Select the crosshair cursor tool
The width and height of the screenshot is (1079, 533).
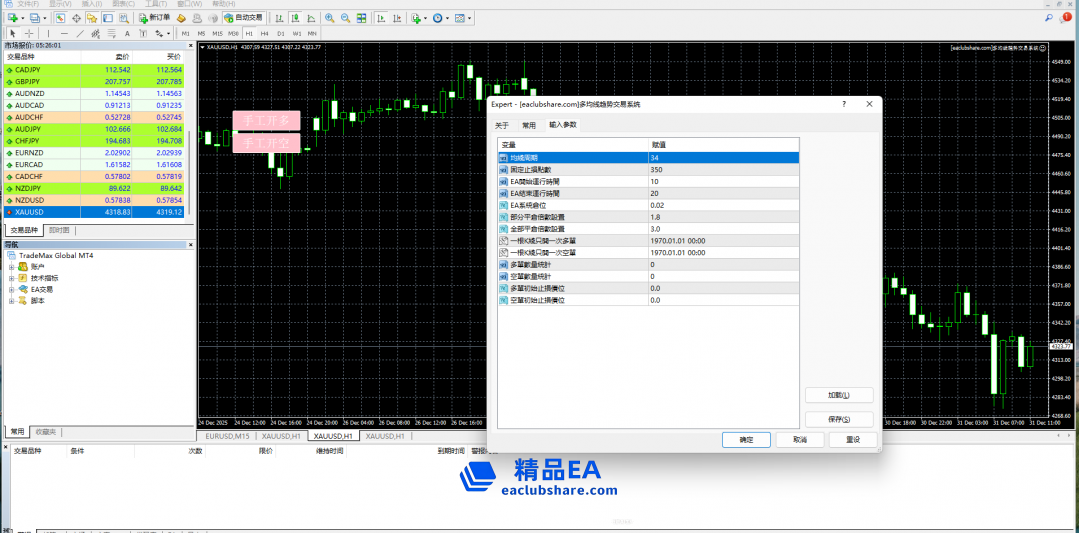pyautogui.click(x=30, y=33)
